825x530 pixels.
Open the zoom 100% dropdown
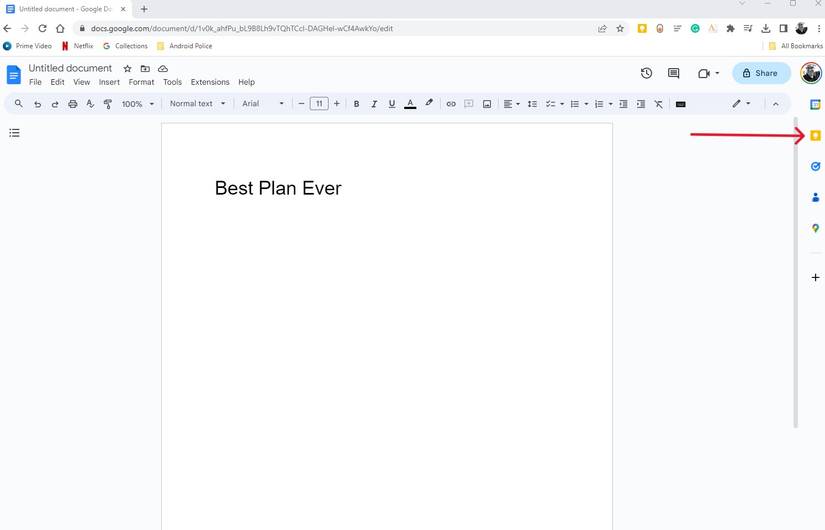point(137,104)
